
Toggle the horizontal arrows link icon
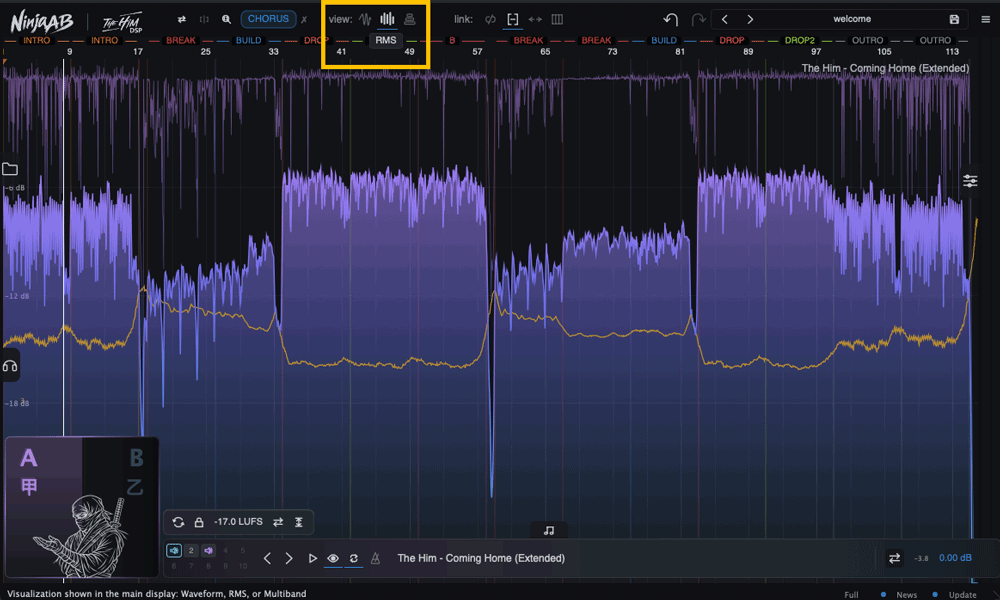(535, 19)
